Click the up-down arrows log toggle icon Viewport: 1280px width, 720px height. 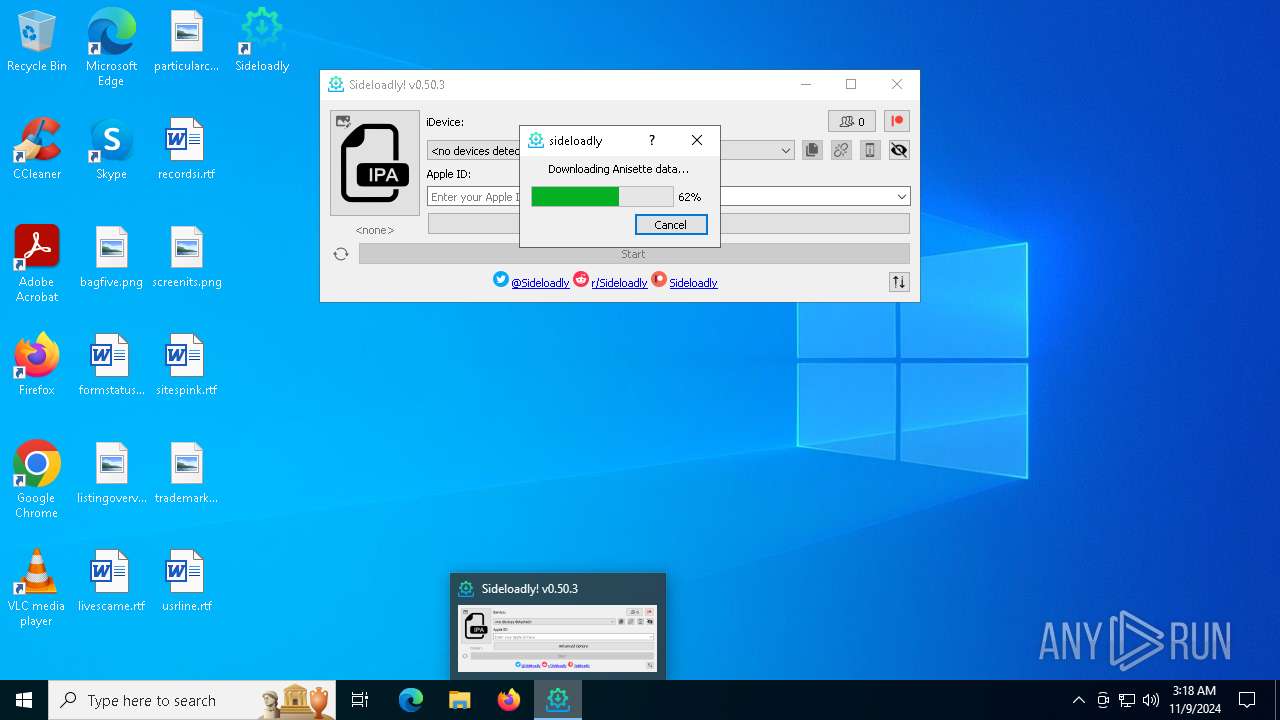tap(899, 282)
